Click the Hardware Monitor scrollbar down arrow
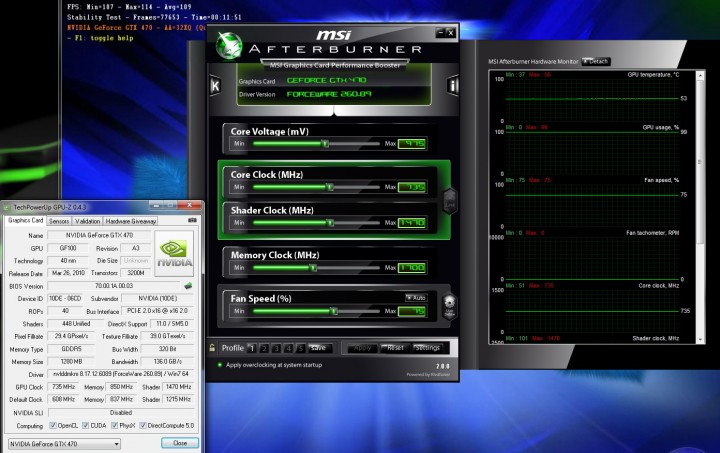 coord(700,339)
